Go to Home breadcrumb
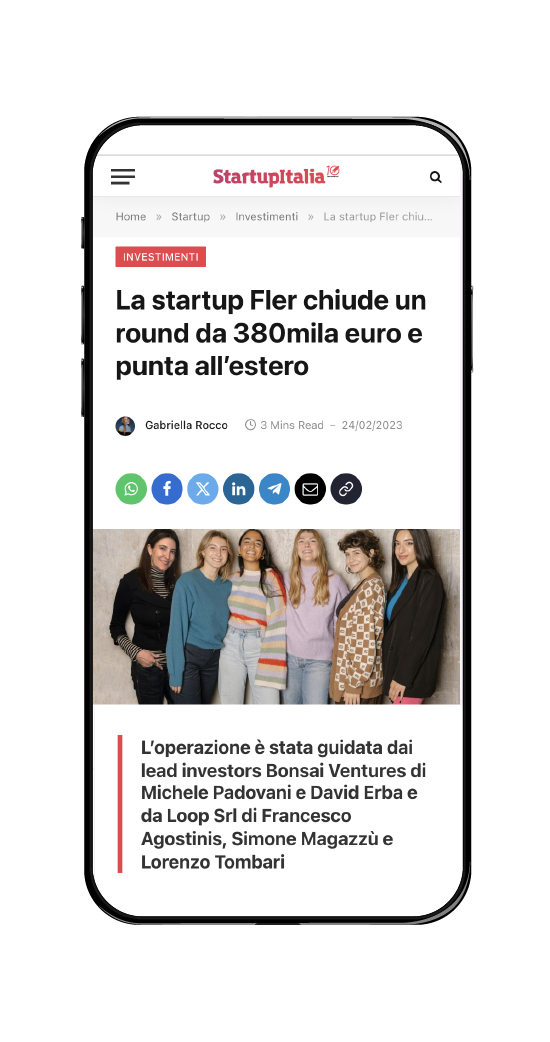 pyautogui.click(x=131, y=217)
